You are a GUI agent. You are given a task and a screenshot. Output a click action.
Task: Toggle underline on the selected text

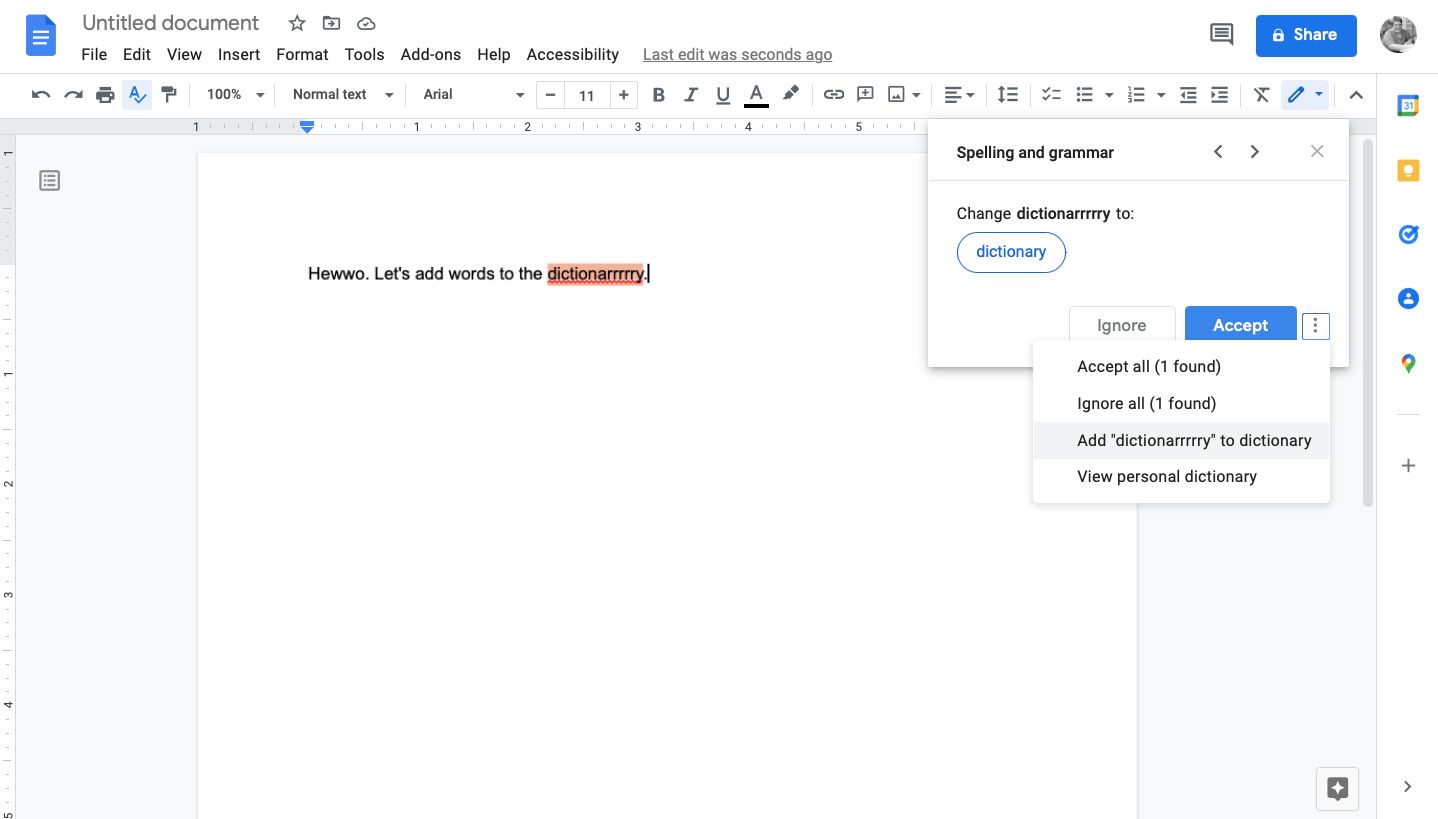click(x=722, y=94)
